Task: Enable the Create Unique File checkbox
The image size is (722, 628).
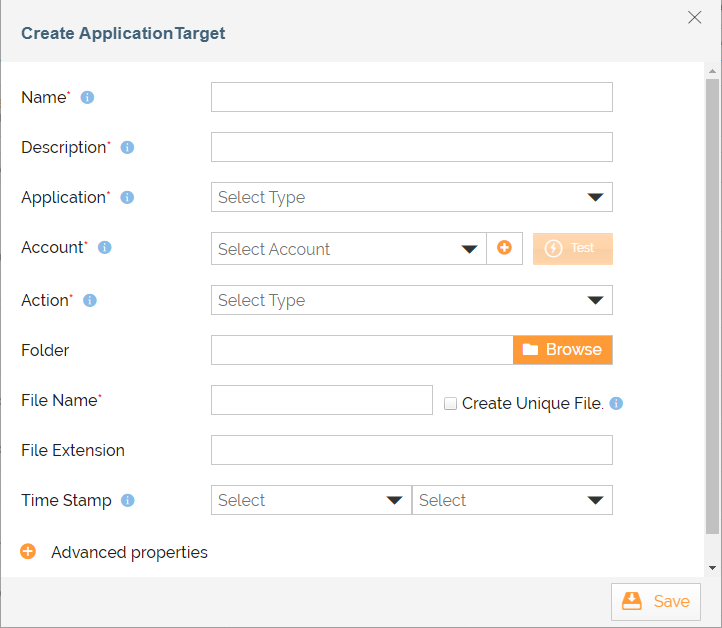Action: tap(450, 404)
